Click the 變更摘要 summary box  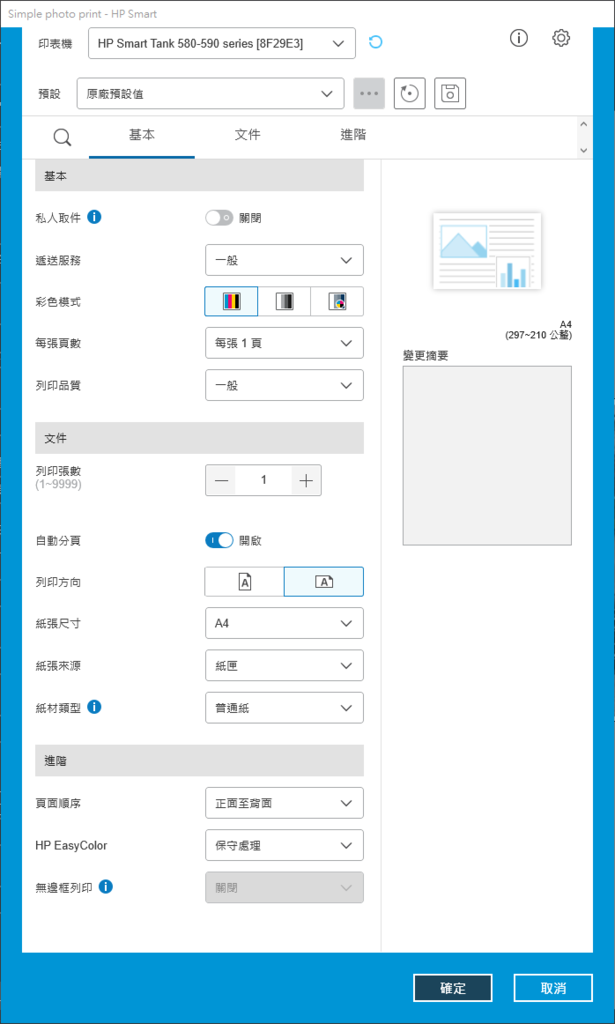(487, 455)
